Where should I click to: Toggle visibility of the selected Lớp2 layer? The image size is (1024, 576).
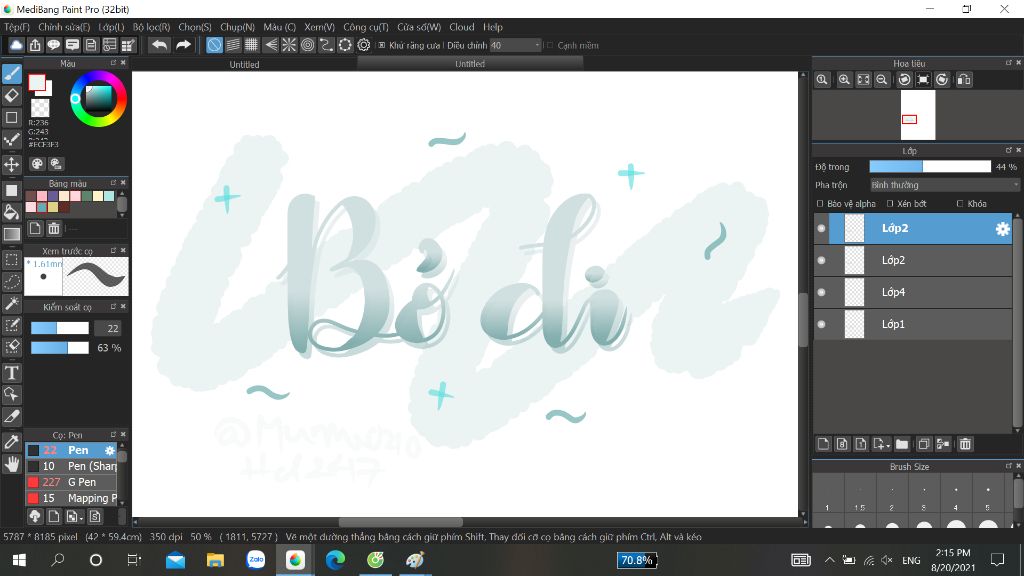[822, 229]
